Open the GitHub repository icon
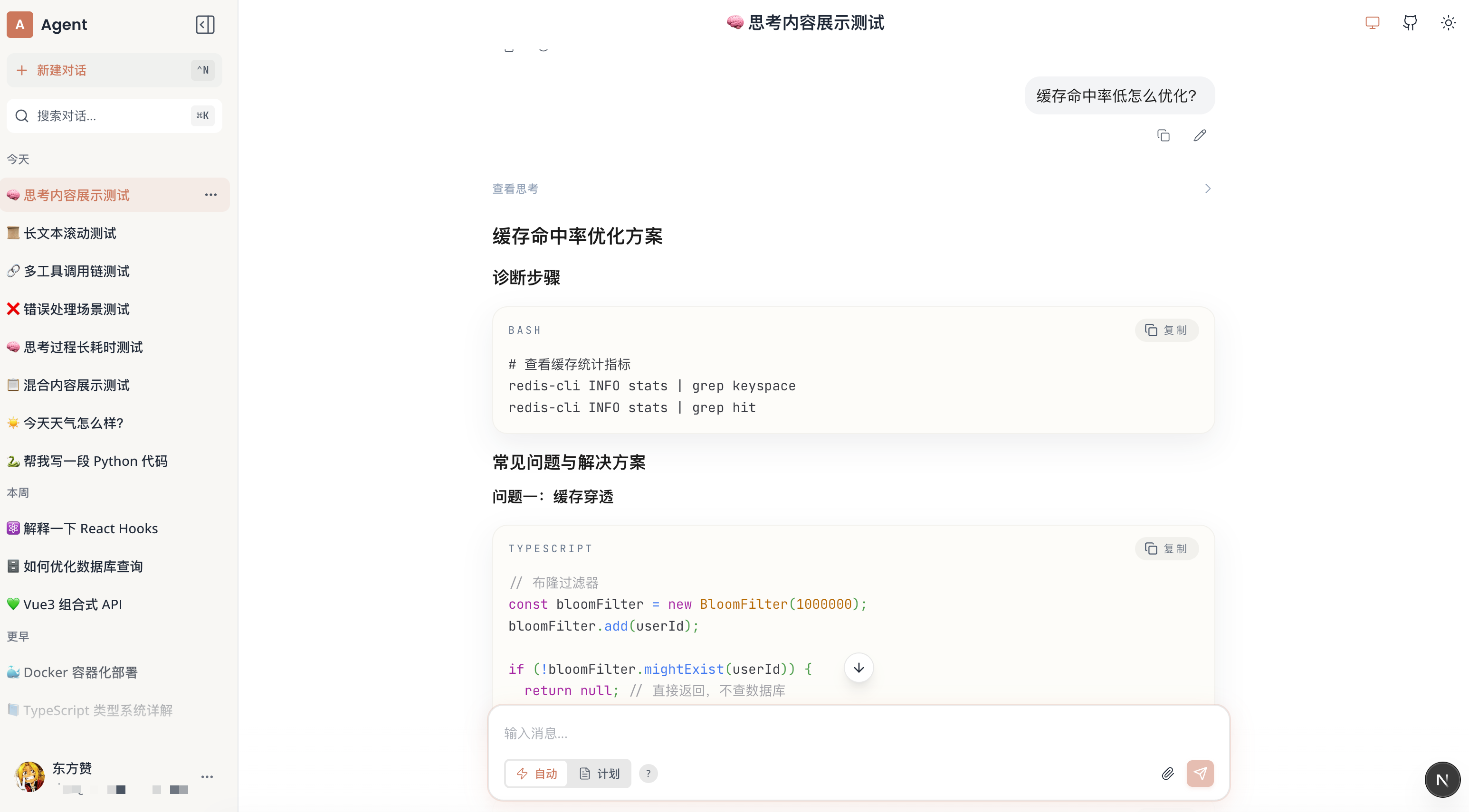Screen dimensions: 1469x812 (1410, 23)
